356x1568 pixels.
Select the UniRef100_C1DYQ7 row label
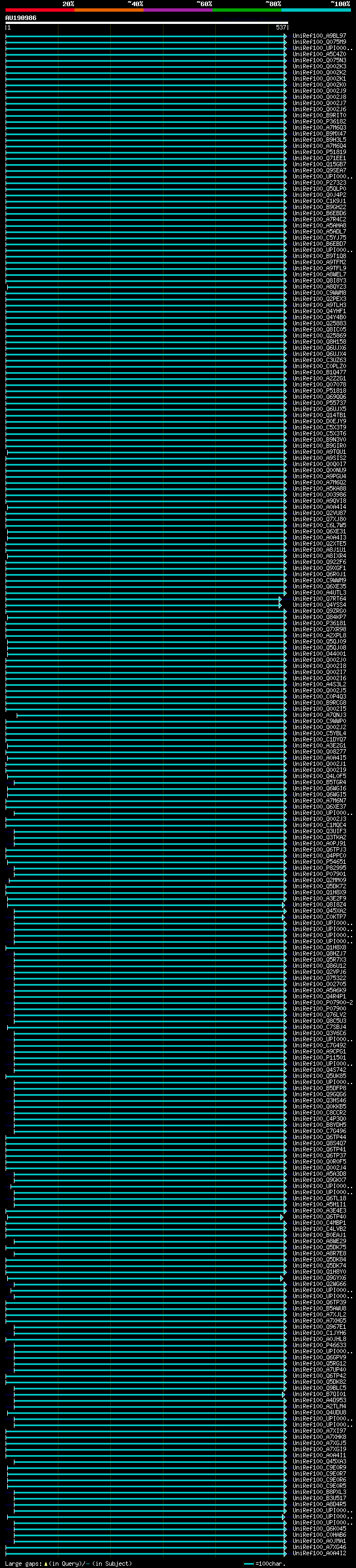319,740
